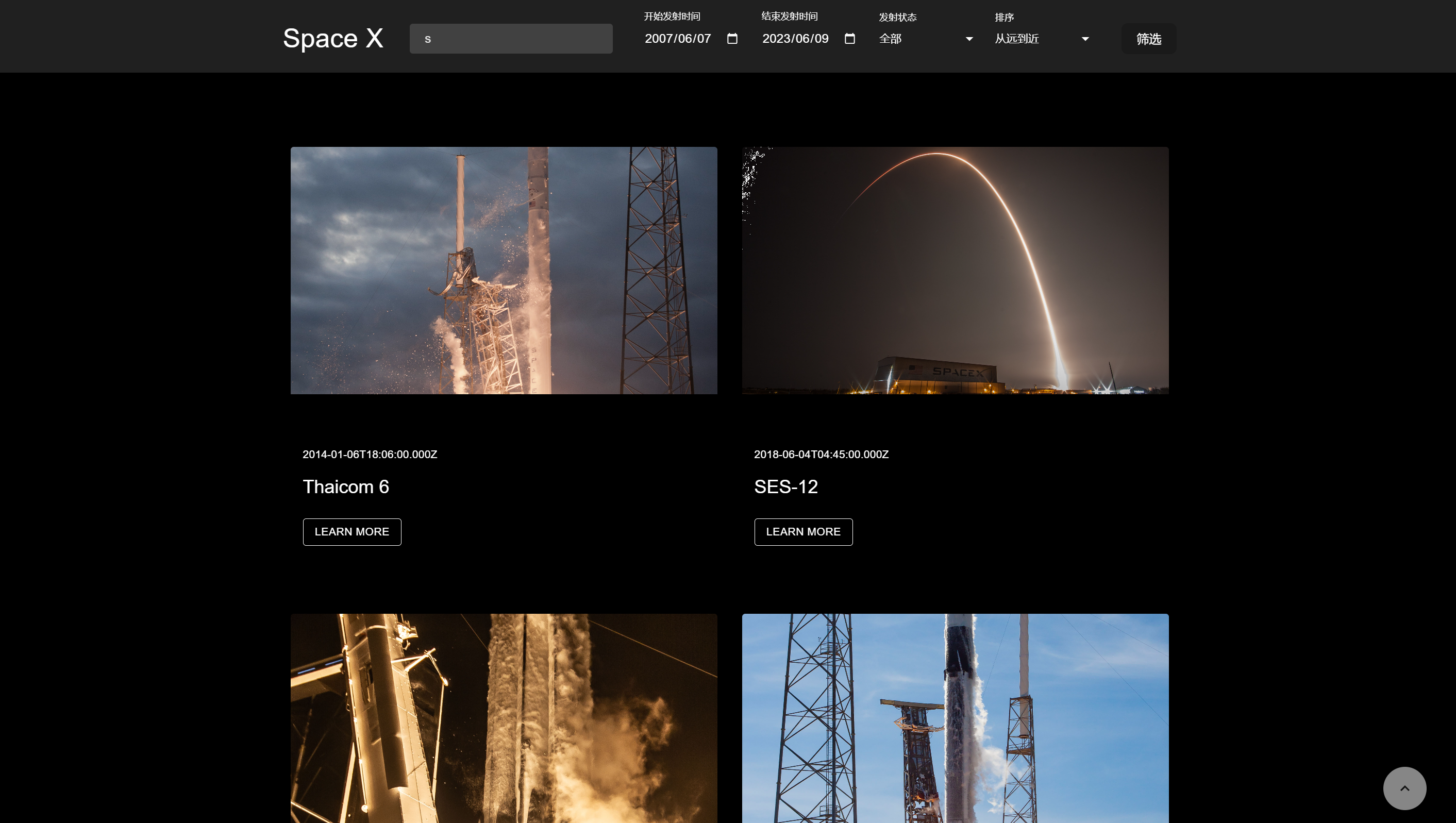1456x823 pixels.
Task: Click LEARN MORE under Thaicom 6
Action: [x=352, y=531]
